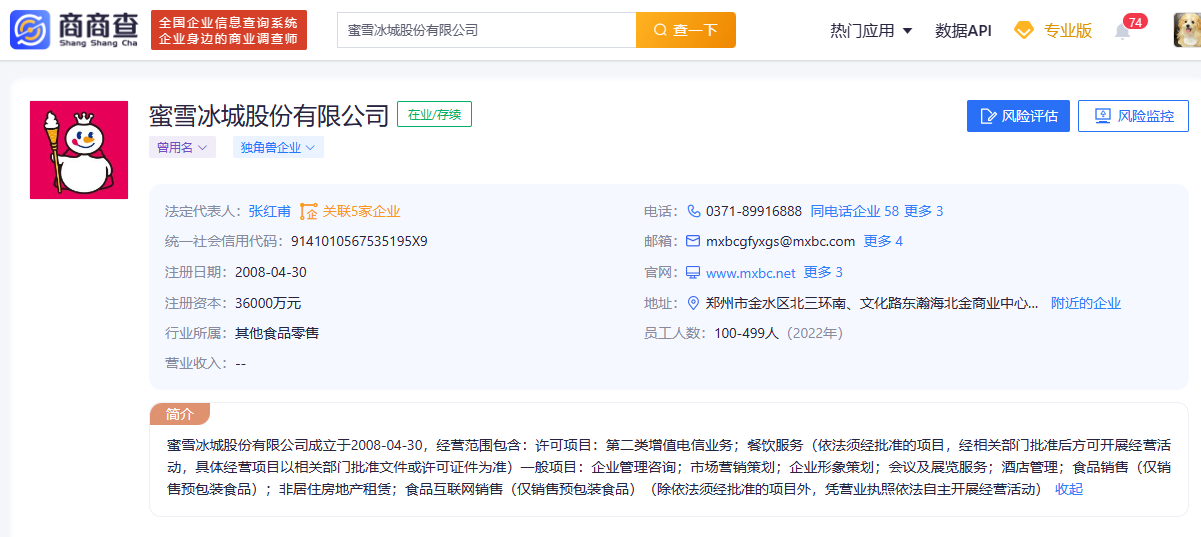The image size is (1201, 537).
Task: Focus the company name search input
Action: coord(487,30)
